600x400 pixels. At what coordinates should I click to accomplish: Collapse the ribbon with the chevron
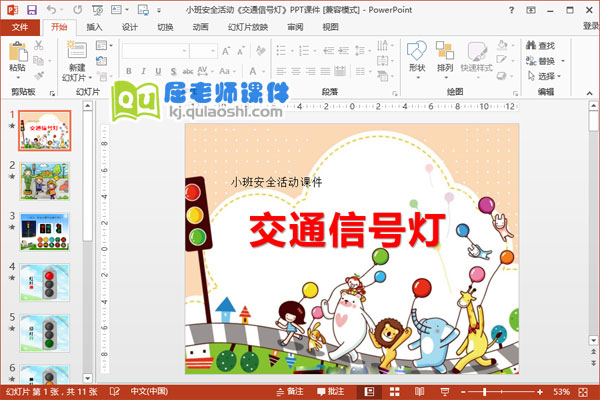tap(589, 93)
